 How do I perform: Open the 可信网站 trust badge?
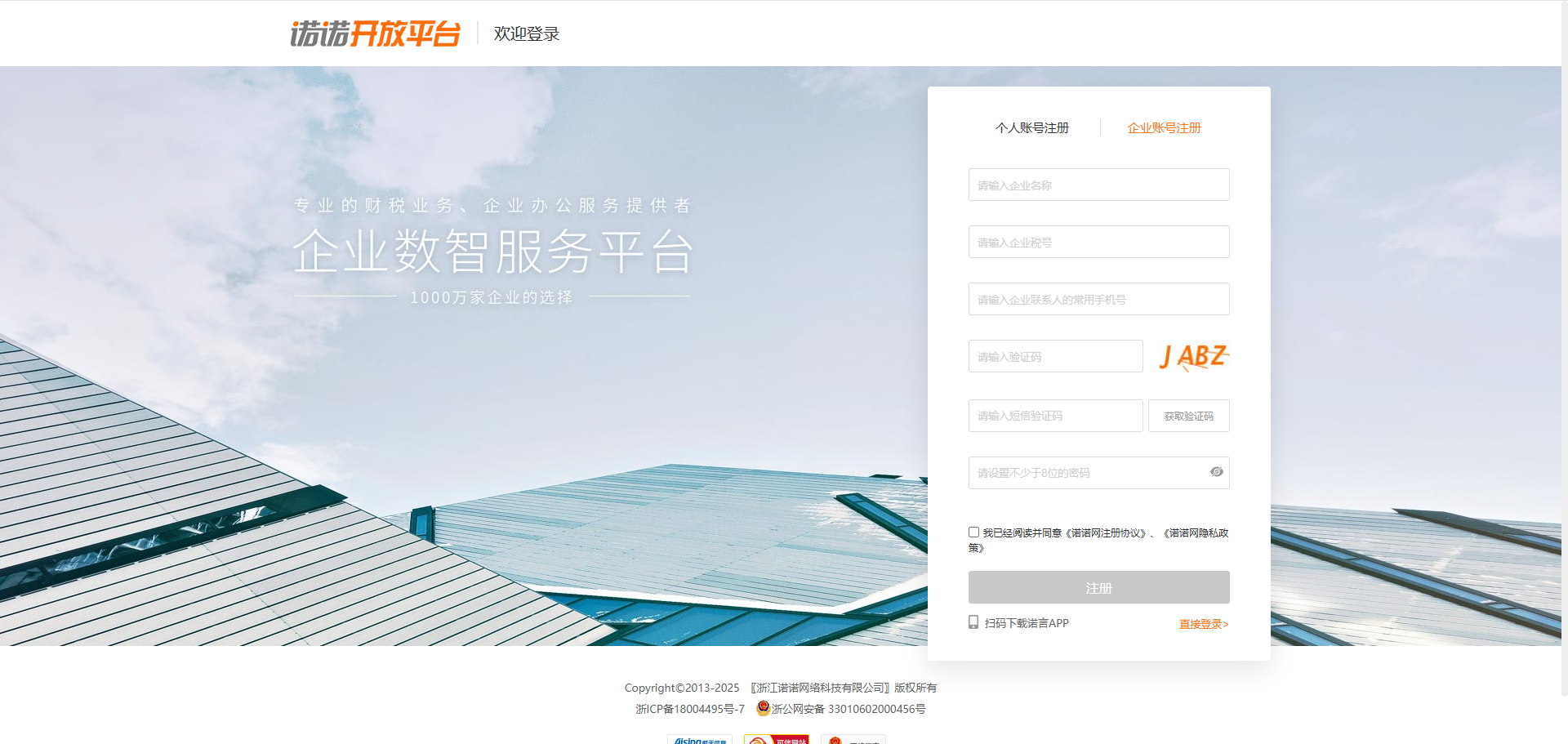(776, 740)
